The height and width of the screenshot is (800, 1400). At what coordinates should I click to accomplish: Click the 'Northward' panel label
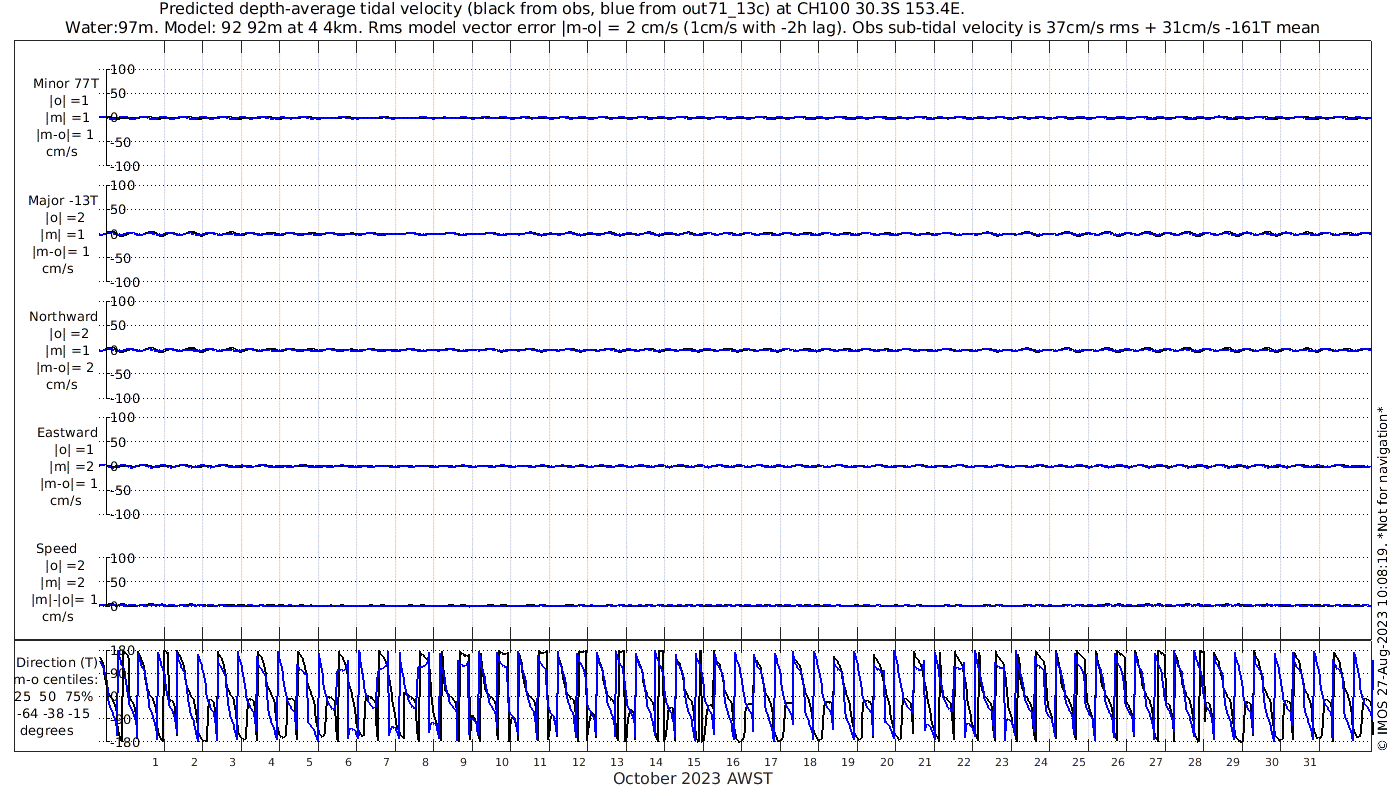coord(64,316)
